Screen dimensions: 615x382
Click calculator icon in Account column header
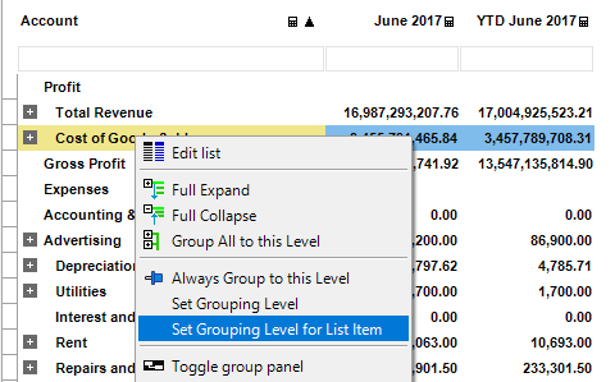coord(293,22)
